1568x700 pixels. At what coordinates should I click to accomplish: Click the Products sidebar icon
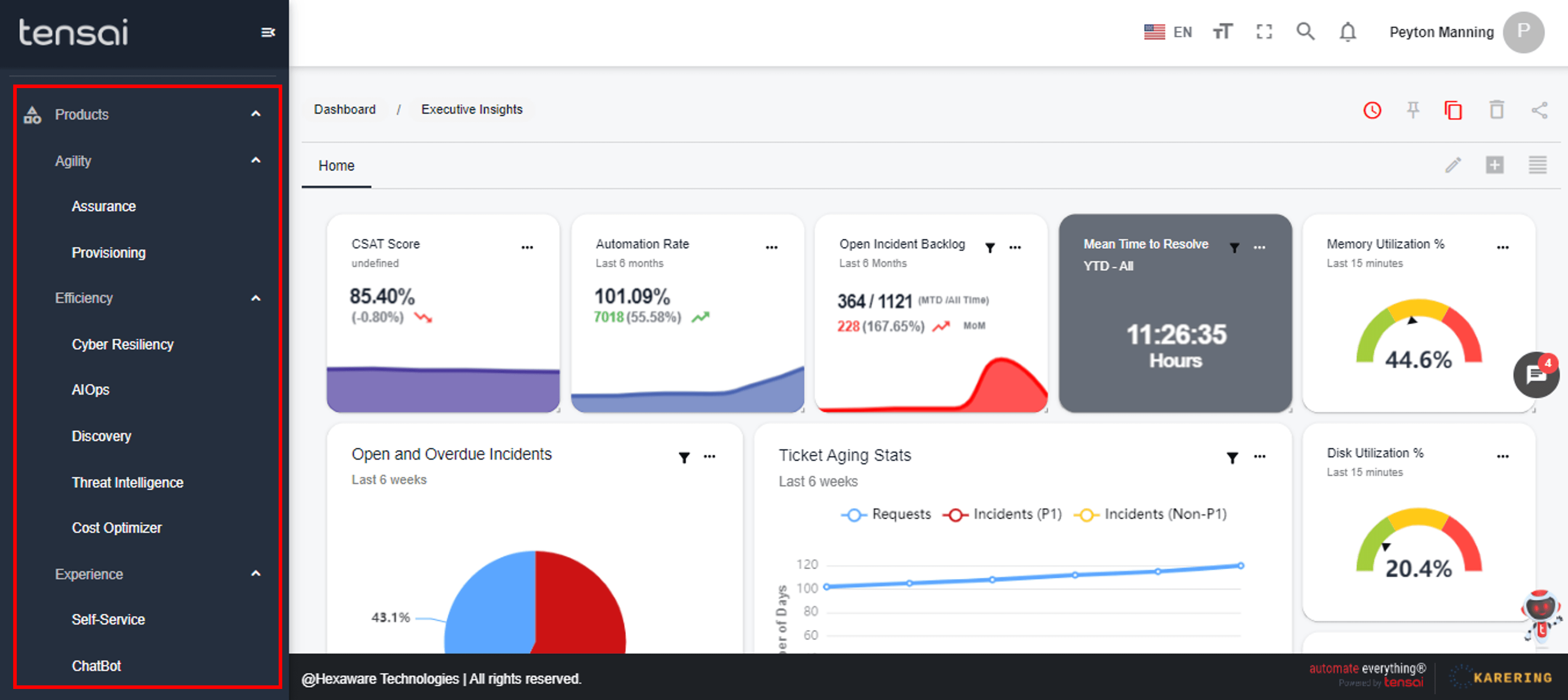(32, 114)
